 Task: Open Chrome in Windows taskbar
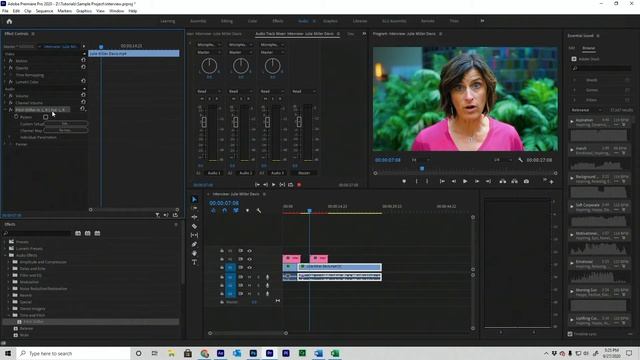[x=204, y=353]
